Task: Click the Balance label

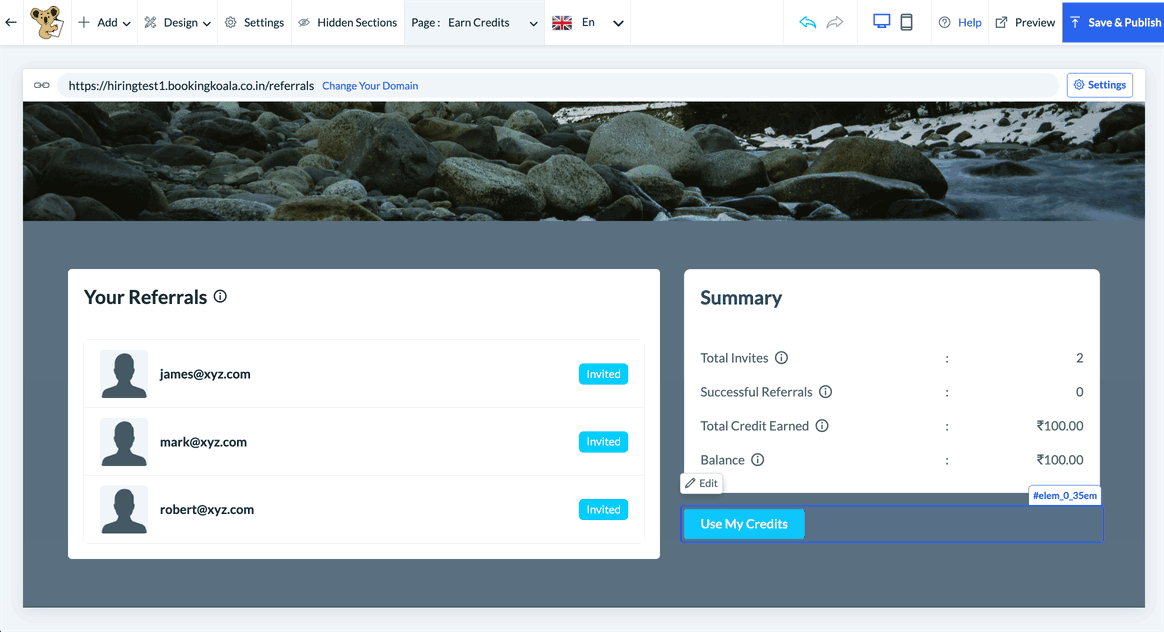Action: pos(722,460)
